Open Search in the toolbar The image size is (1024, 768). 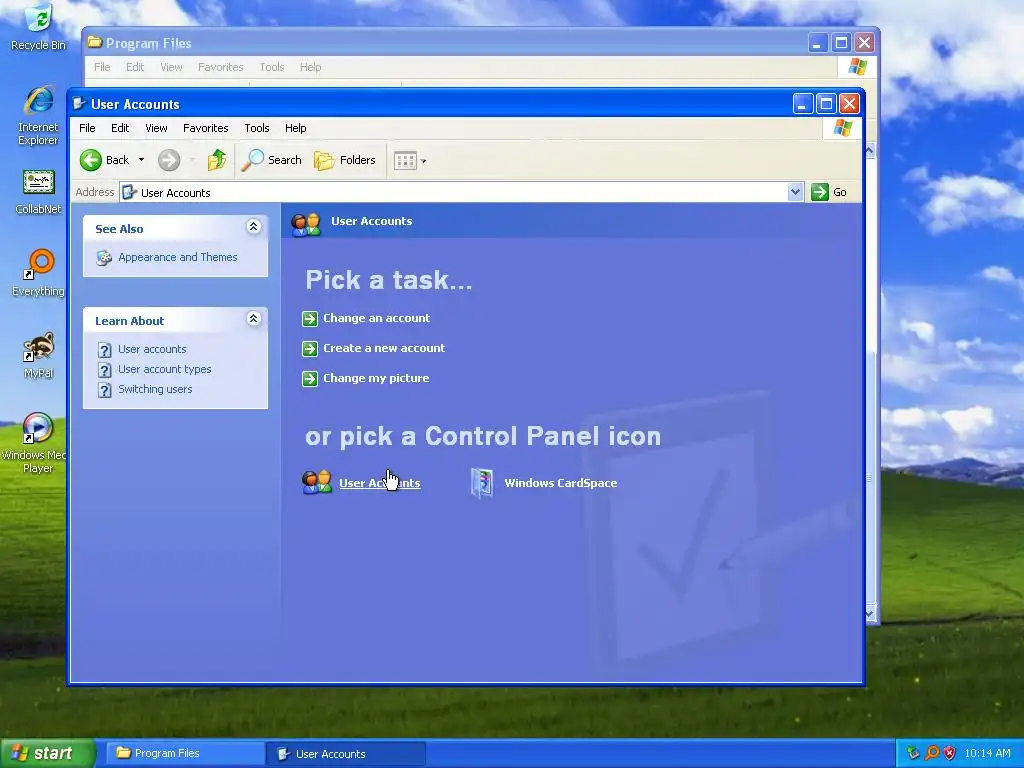pos(272,160)
